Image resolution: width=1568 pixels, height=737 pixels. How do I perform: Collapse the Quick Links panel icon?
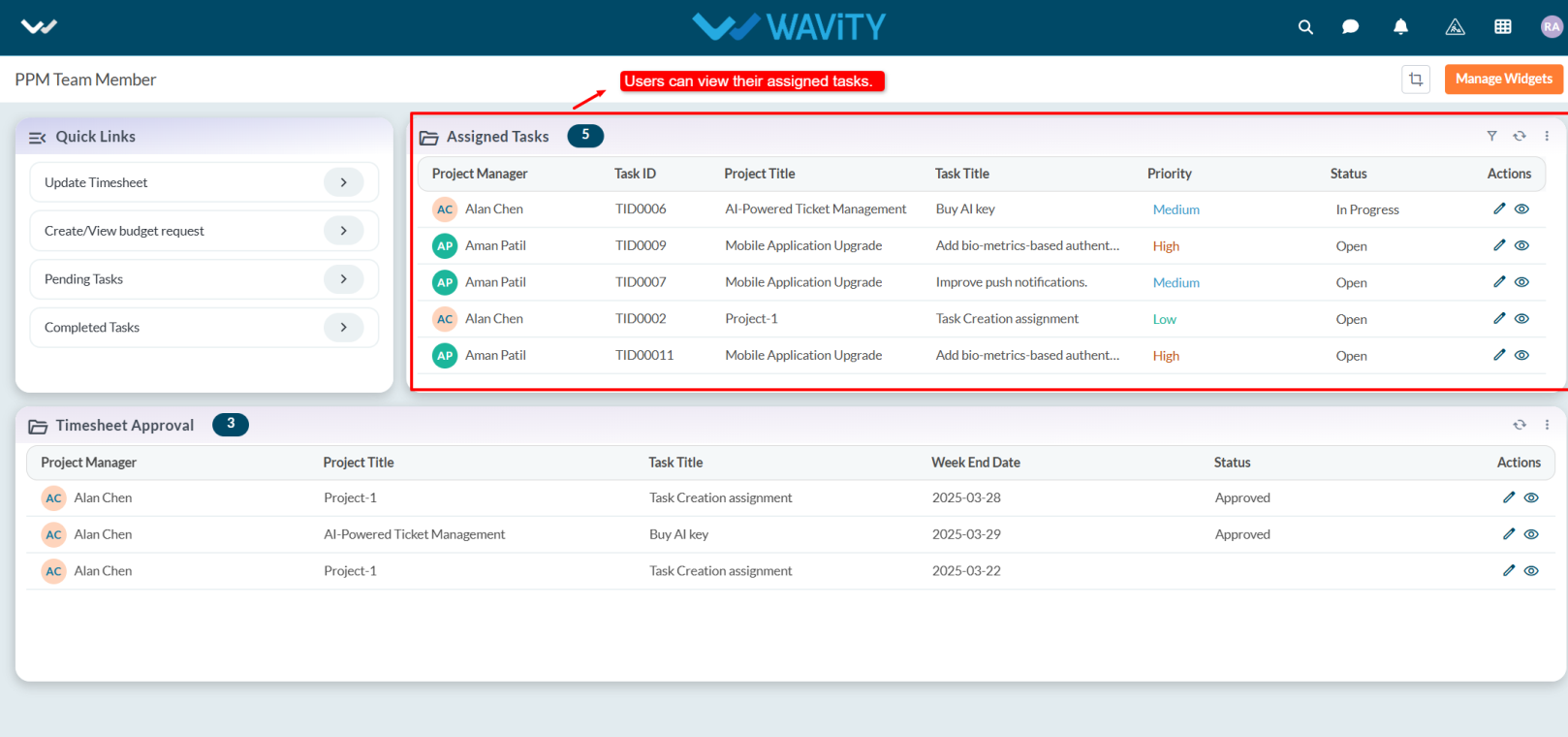(38, 138)
